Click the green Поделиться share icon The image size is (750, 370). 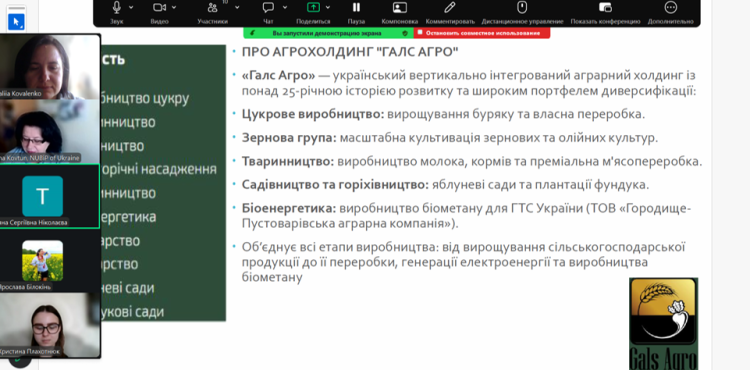tap(313, 7)
